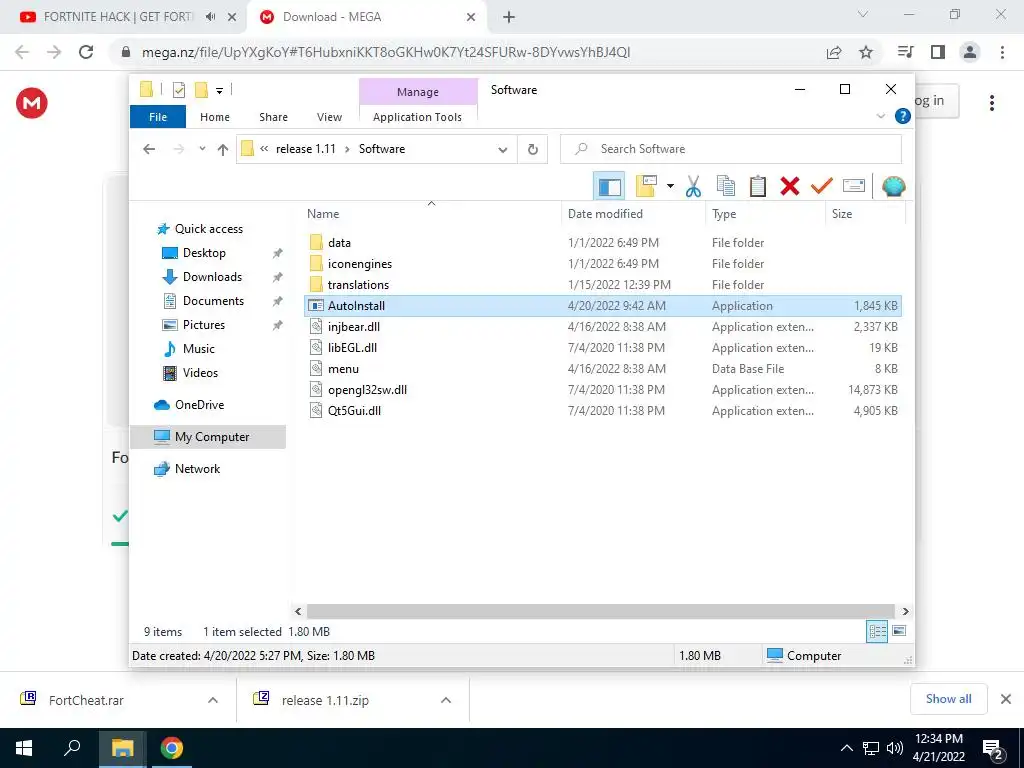Expand the ribbon chevron
1024x768 pixels.
point(880,116)
